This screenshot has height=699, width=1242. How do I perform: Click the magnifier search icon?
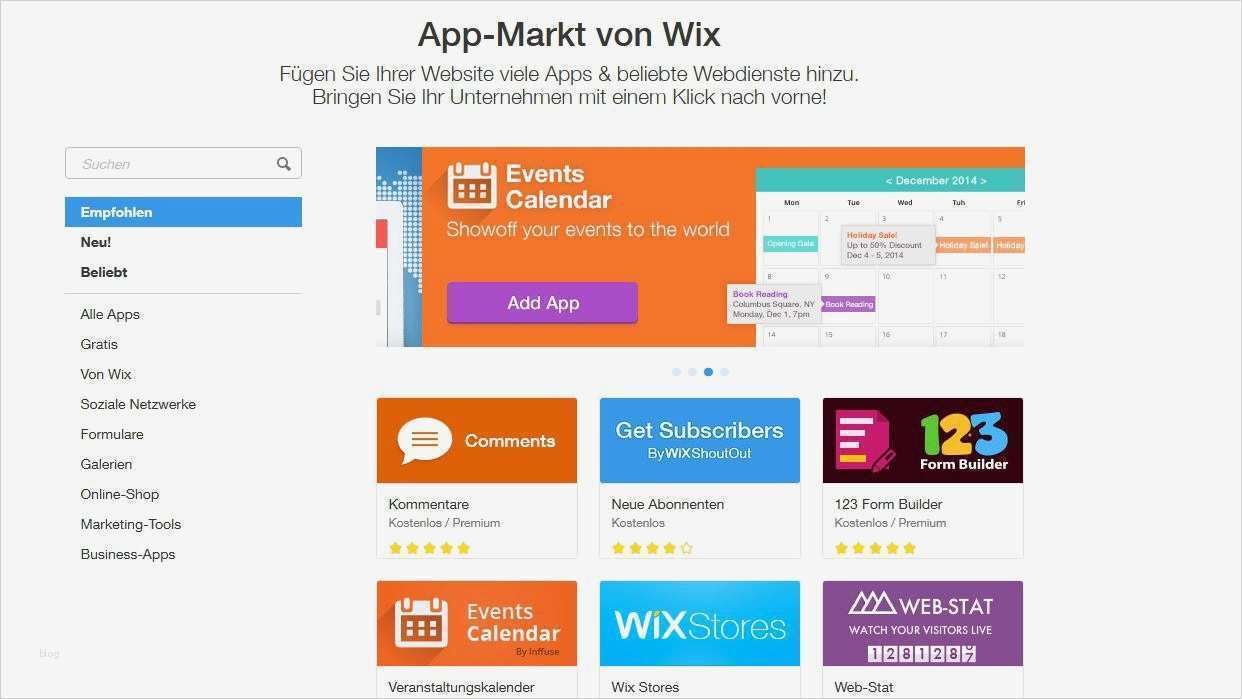click(284, 164)
